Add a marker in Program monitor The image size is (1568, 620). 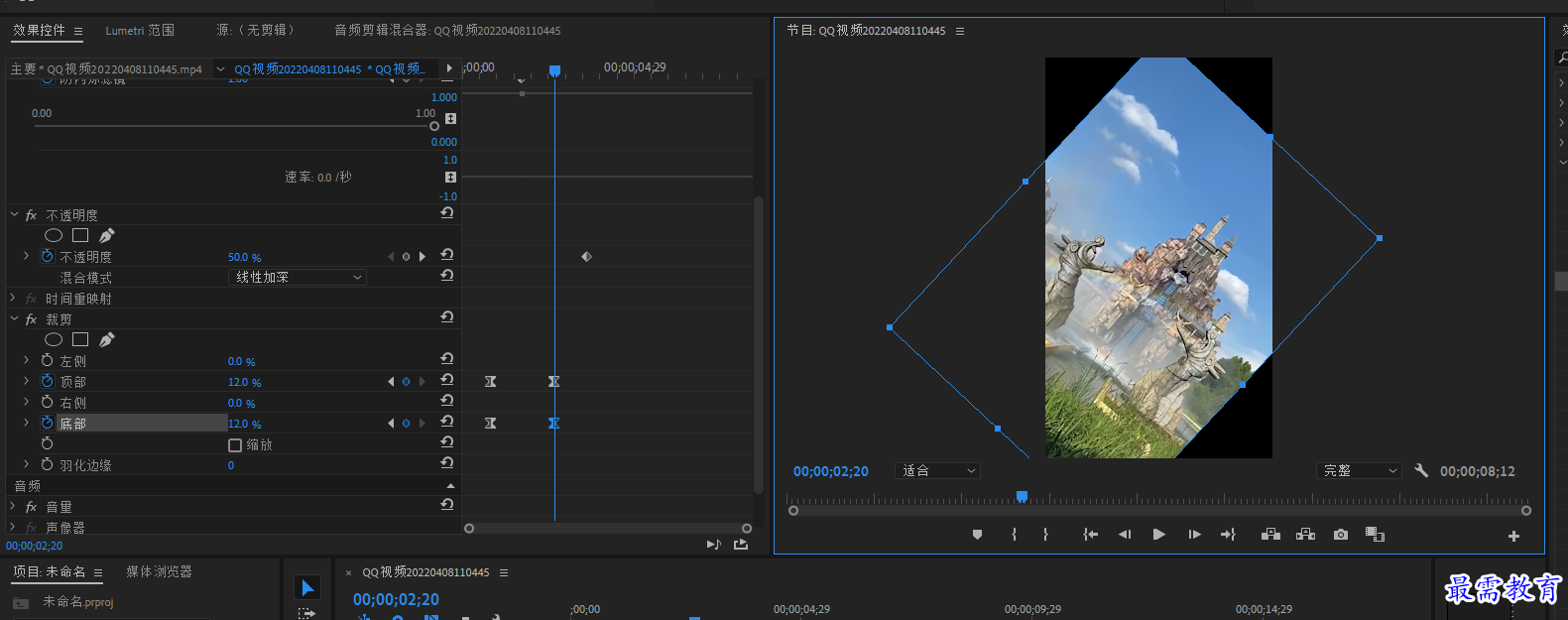pos(977,535)
